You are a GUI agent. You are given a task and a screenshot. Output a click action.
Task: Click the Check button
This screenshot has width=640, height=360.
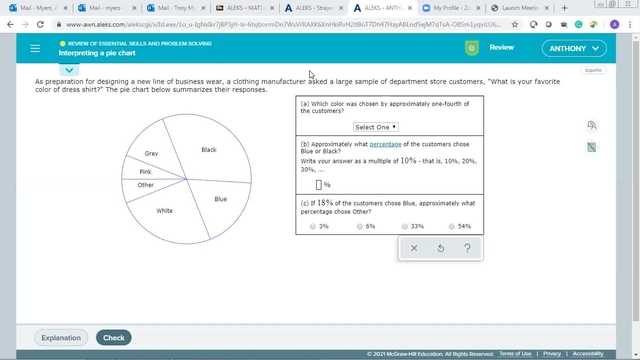[113, 338]
